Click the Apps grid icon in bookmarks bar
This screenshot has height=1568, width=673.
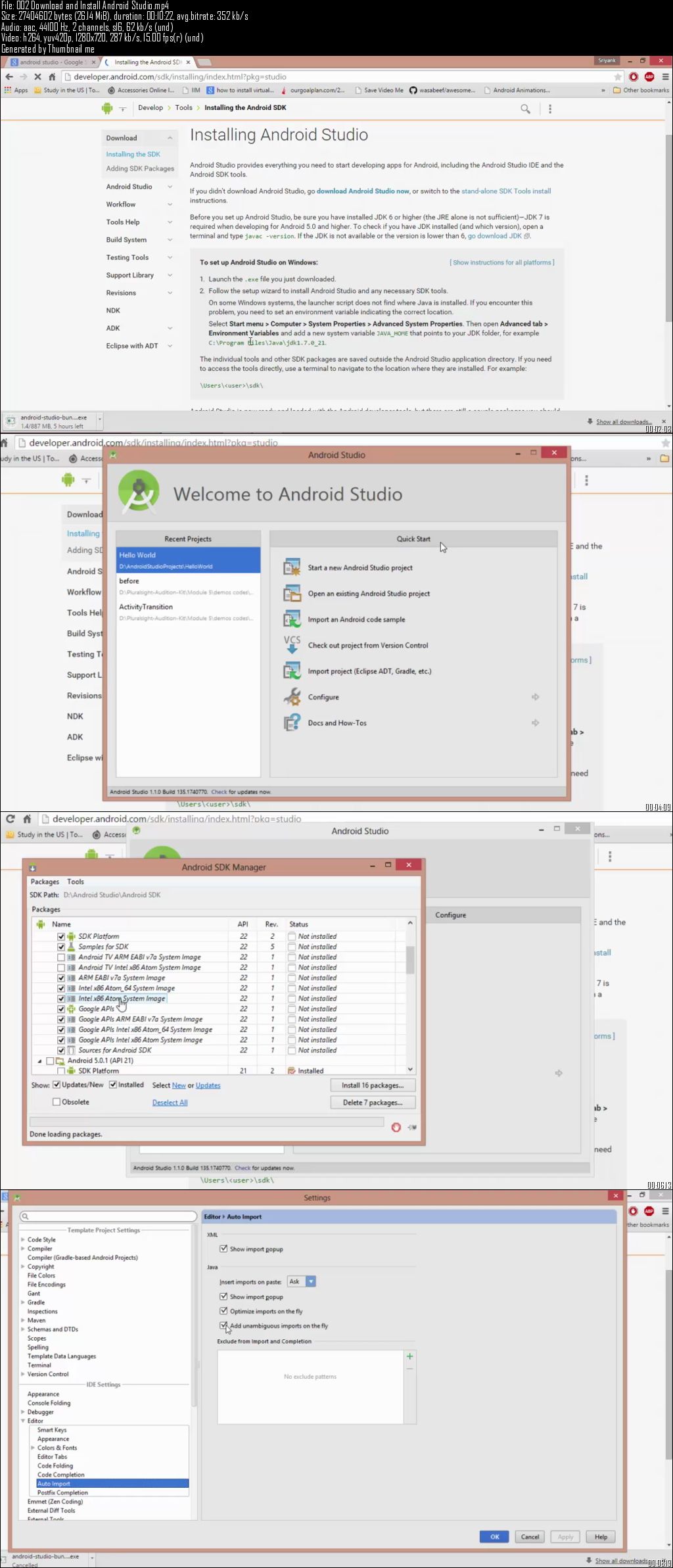coord(8,90)
